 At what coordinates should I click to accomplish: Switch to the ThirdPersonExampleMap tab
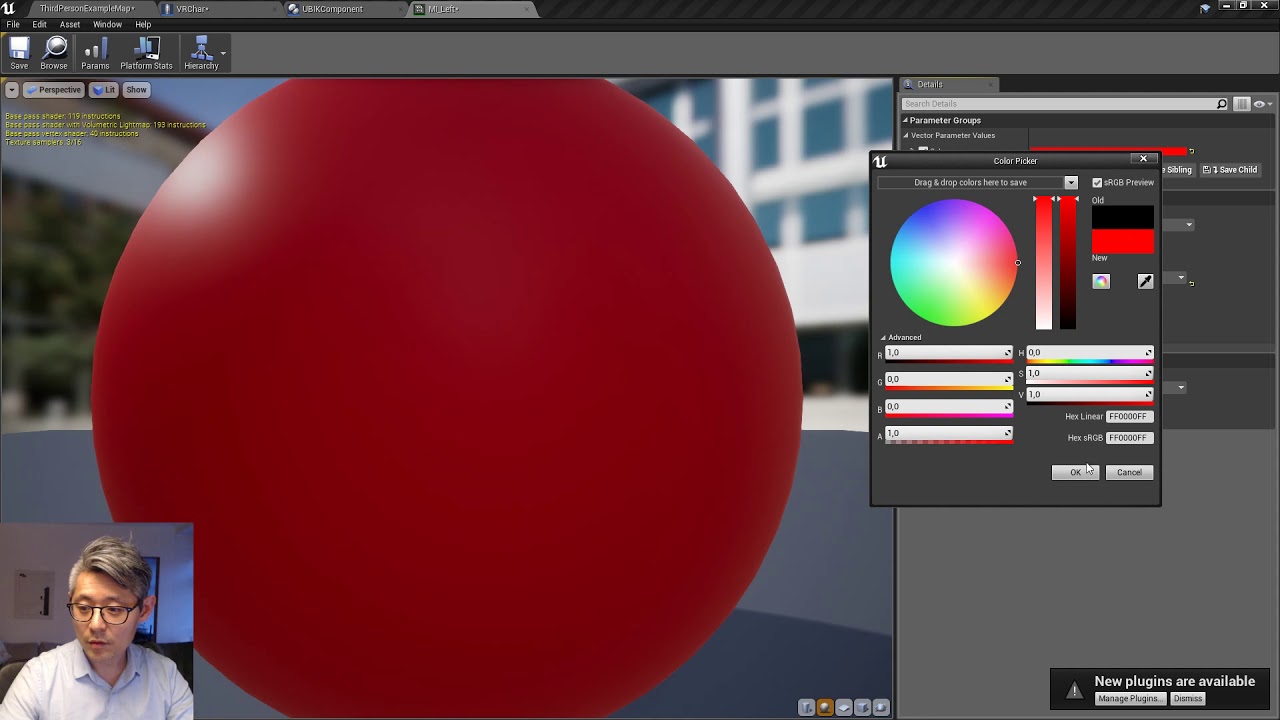pyautogui.click(x=87, y=9)
